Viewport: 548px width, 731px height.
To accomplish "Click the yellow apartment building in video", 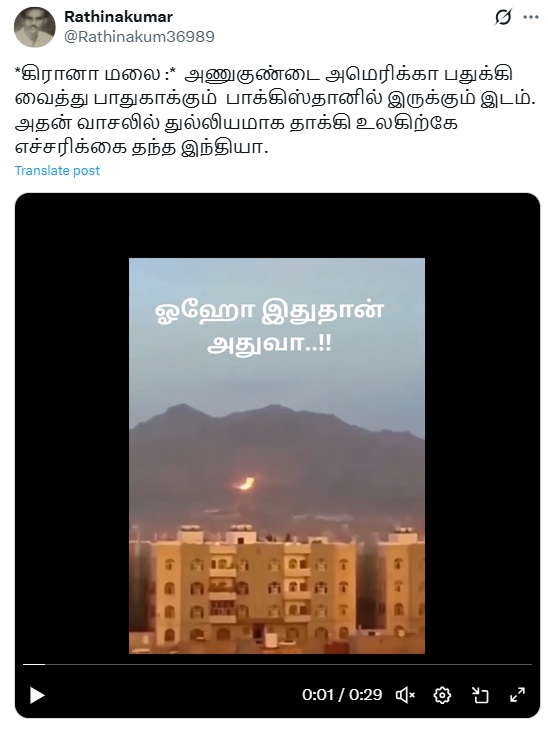I will tap(254, 588).
